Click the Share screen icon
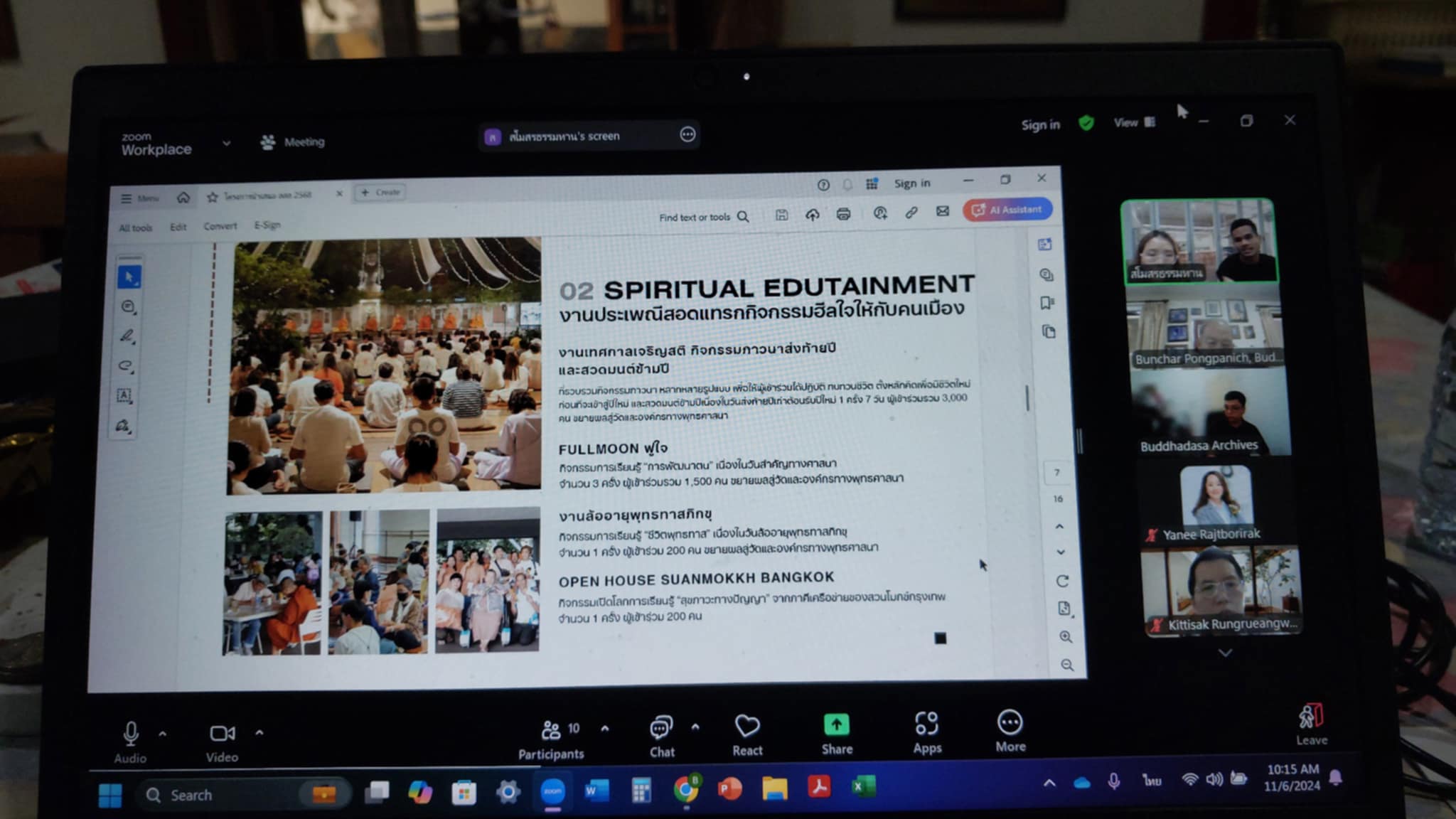This screenshot has width=1456, height=819. click(x=837, y=726)
